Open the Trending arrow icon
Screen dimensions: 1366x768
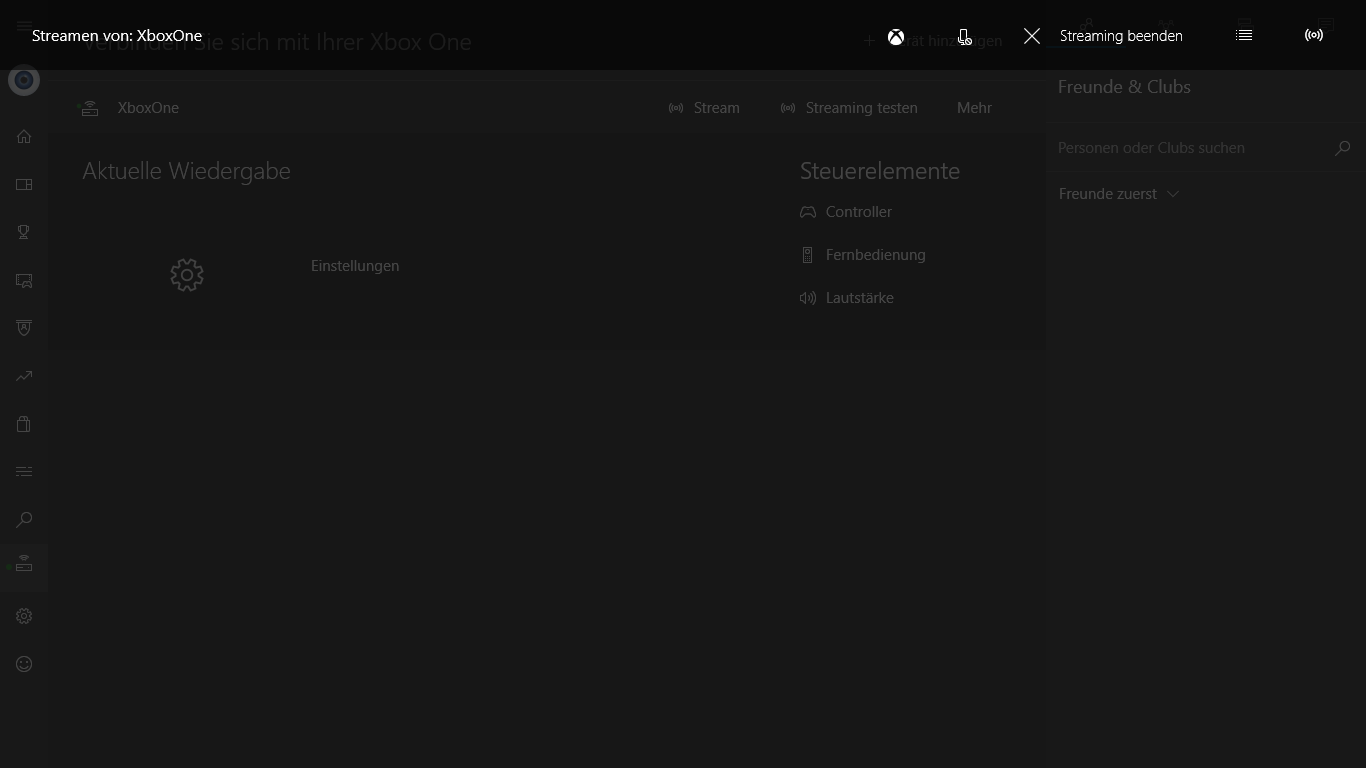point(24,376)
